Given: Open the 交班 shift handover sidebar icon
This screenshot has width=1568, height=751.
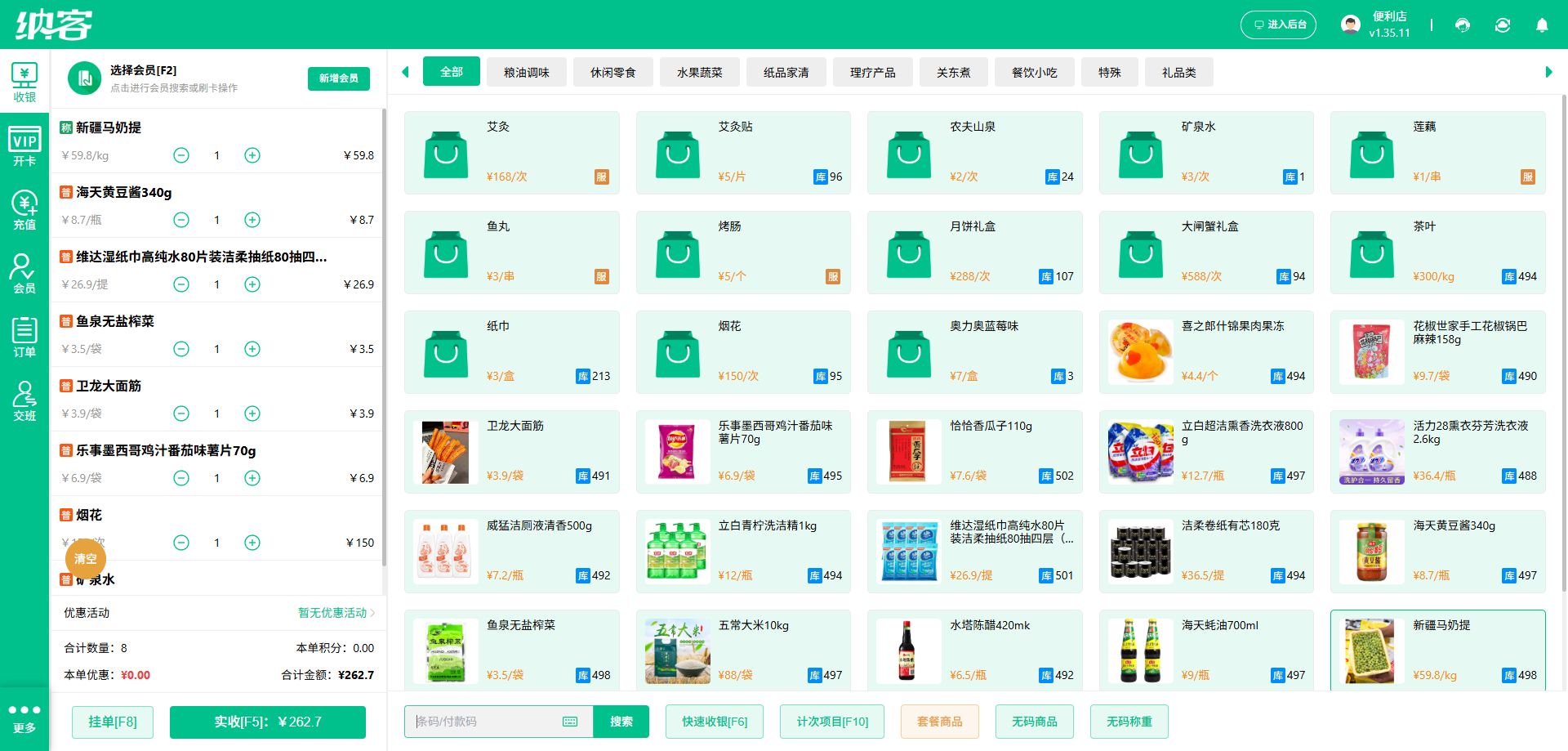Looking at the screenshot, I should click(x=24, y=401).
